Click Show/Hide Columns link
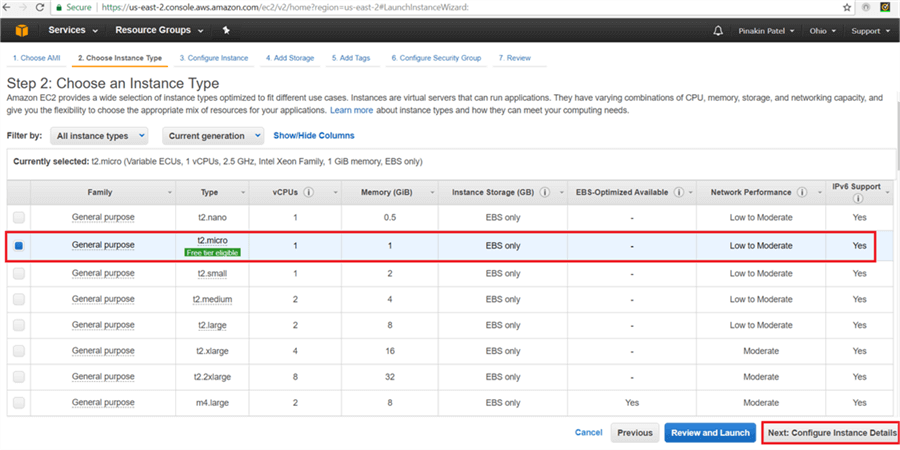 314,136
